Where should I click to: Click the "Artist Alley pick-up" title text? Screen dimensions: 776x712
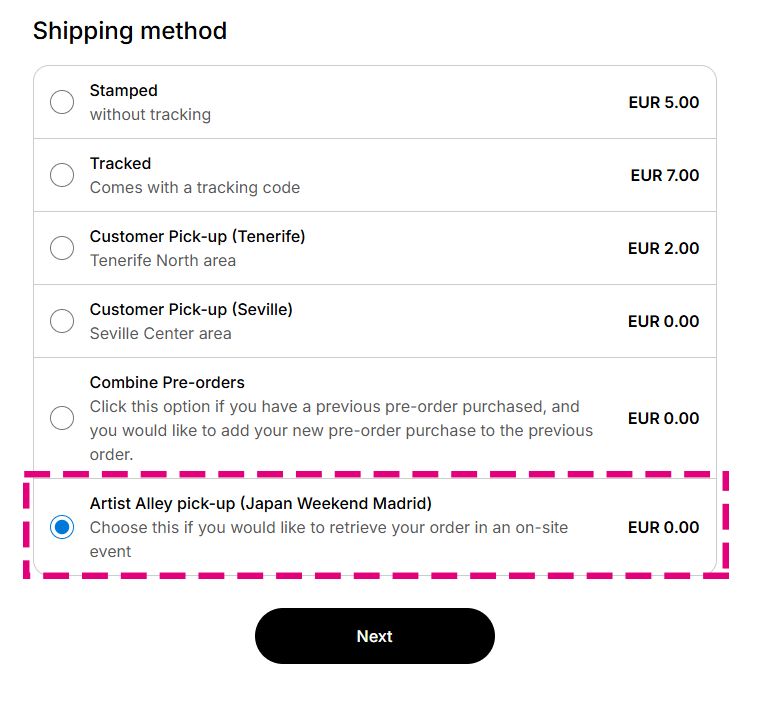260,502
